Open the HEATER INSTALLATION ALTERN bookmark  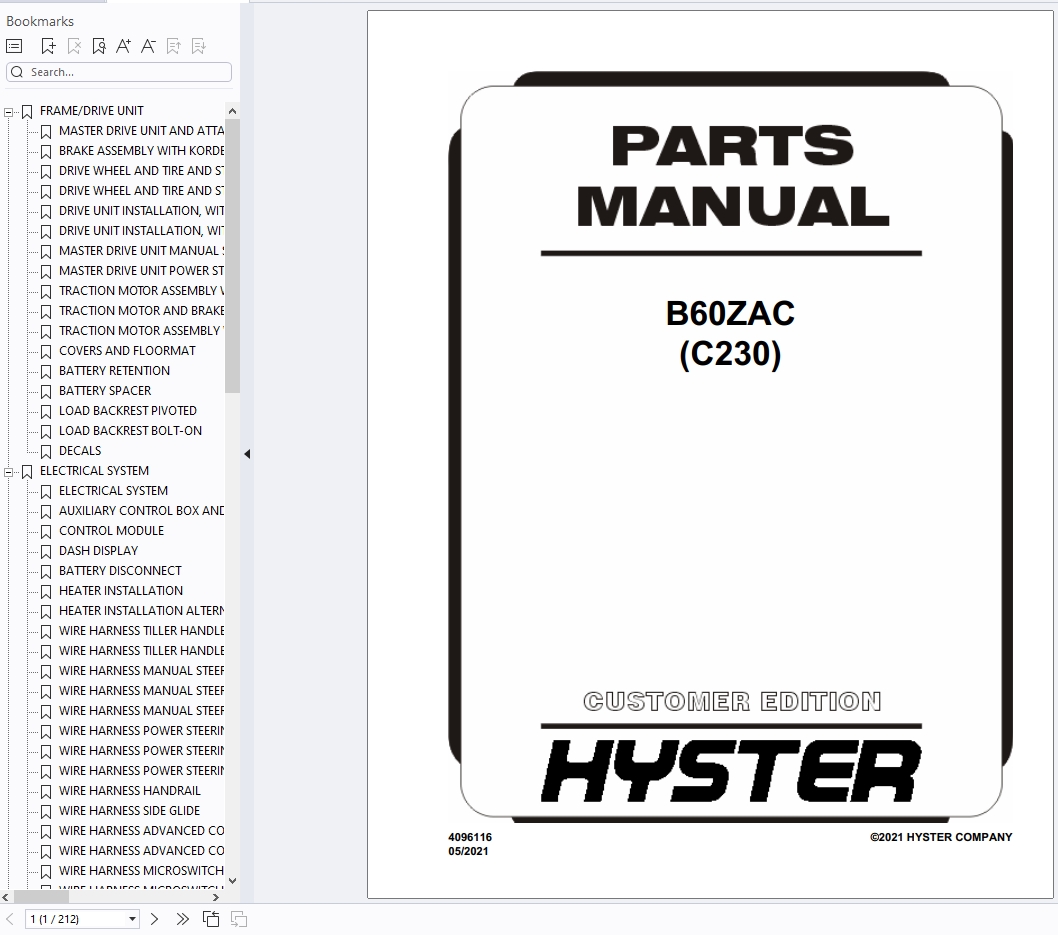[x=141, y=611]
